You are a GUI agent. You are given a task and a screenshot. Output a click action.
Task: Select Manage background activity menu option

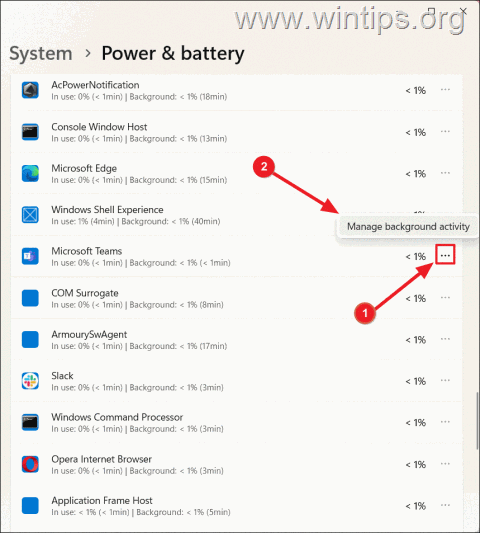point(408,227)
